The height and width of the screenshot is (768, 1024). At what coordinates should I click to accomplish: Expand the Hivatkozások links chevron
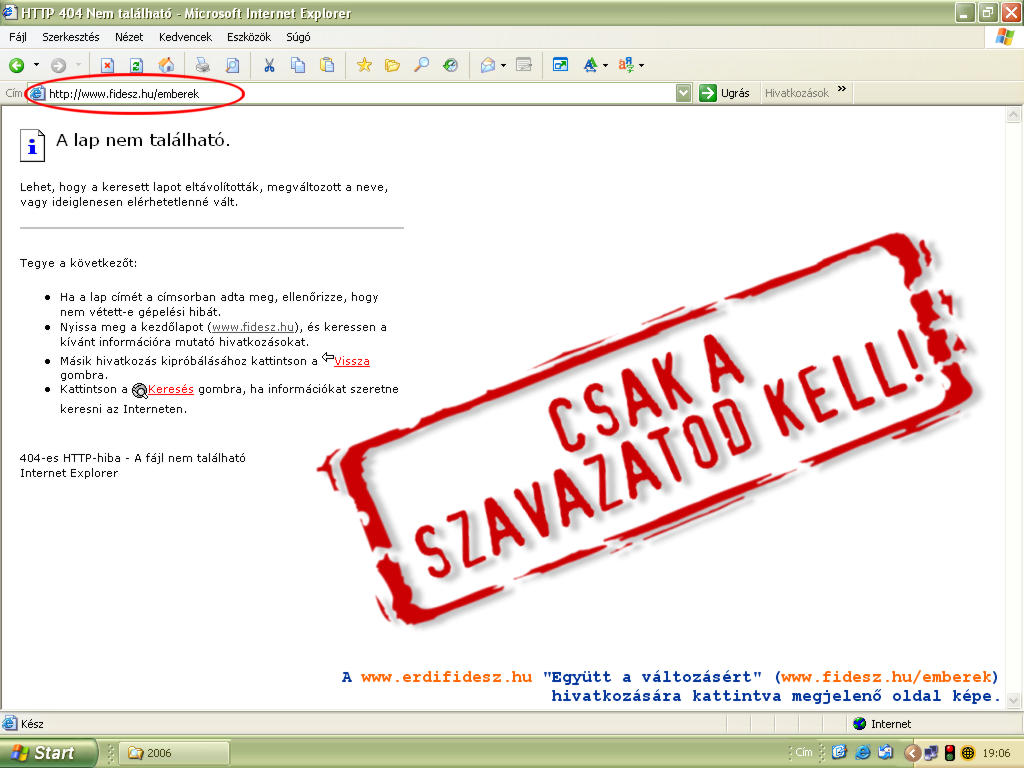pyautogui.click(x=842, y=91)
